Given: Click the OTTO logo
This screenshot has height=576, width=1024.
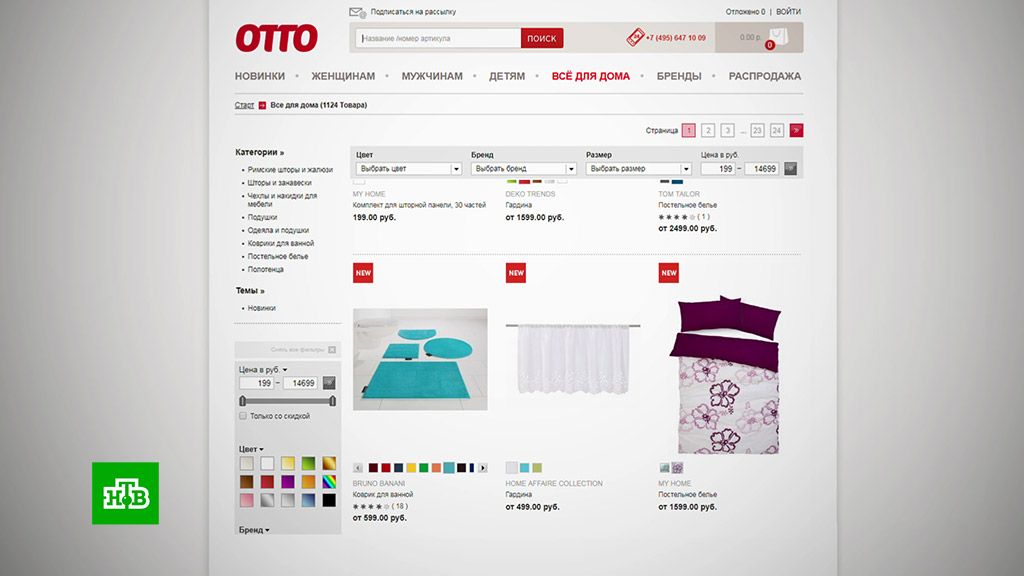Looking at the screenshot, I should pos(277,38).
